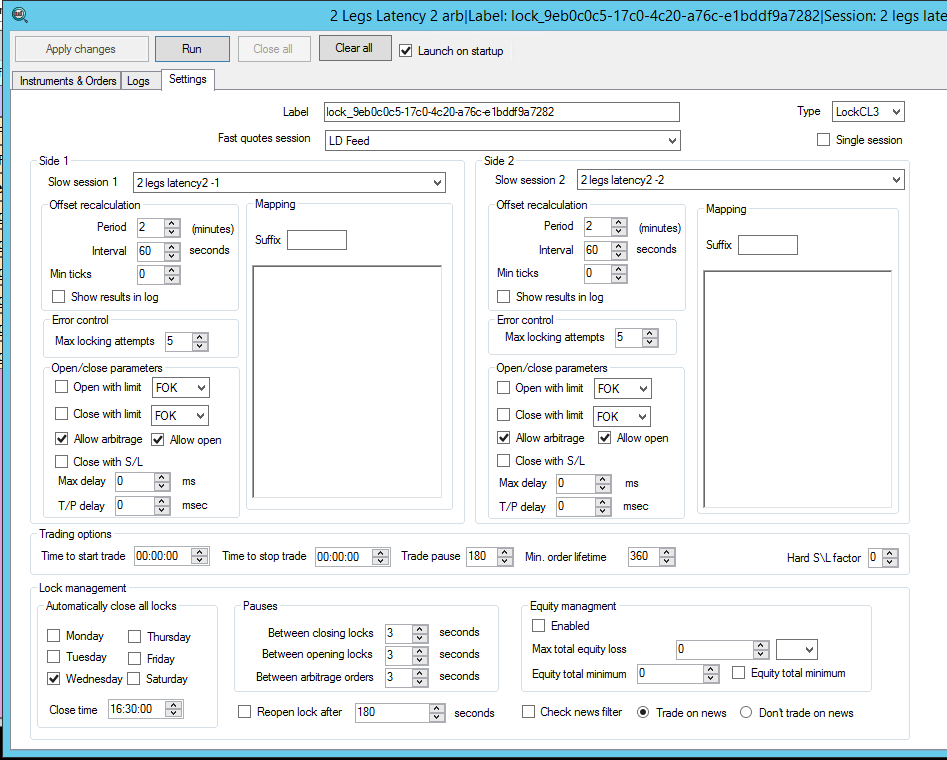The width and height of the screenshot is (947, 760).
Task: Decrease Min. order lifetime value
Action: (667, 561)
